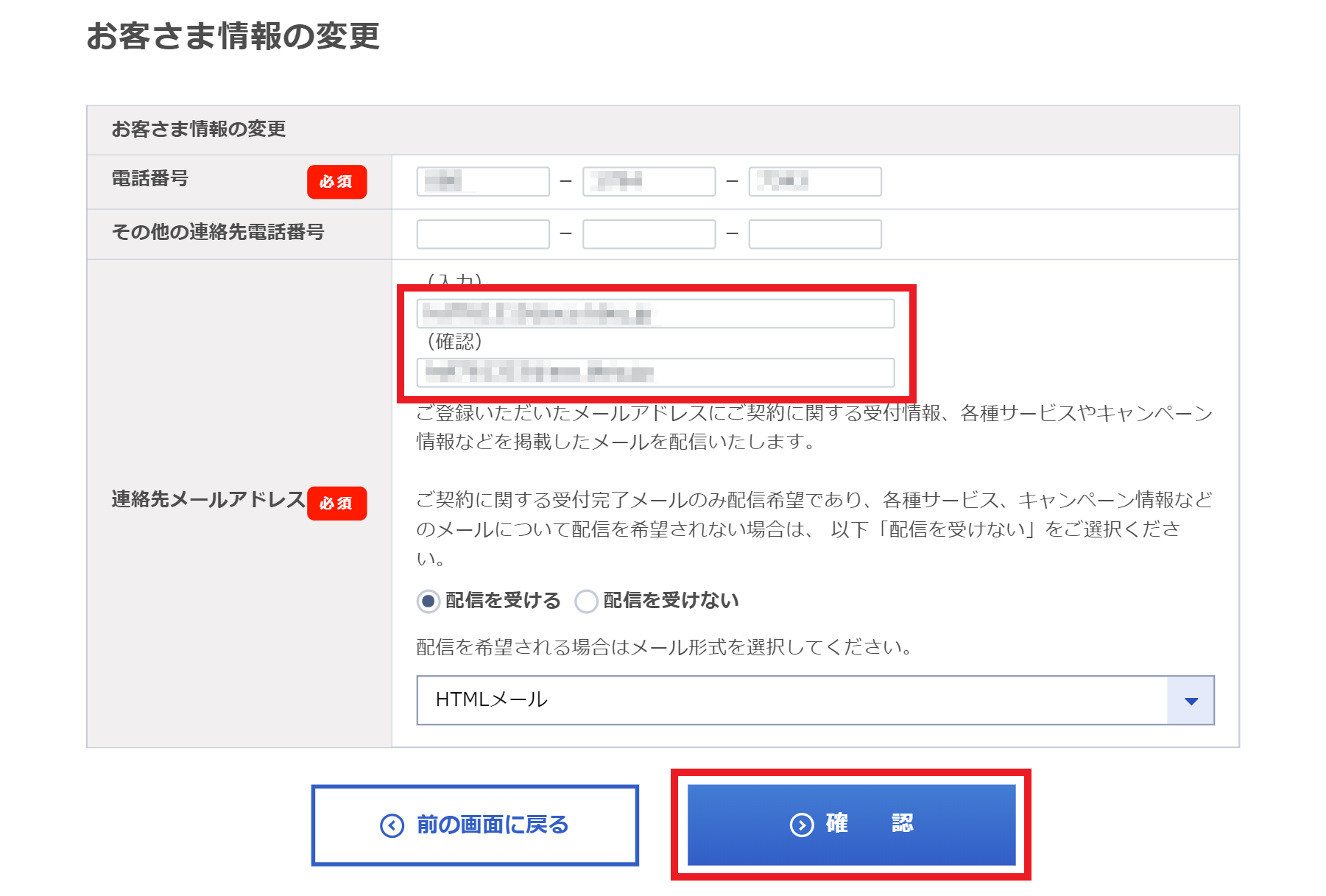Click the last その他の連絡先電話番号 field
This screenshot has height=896, width=1326.
[814, 233]
